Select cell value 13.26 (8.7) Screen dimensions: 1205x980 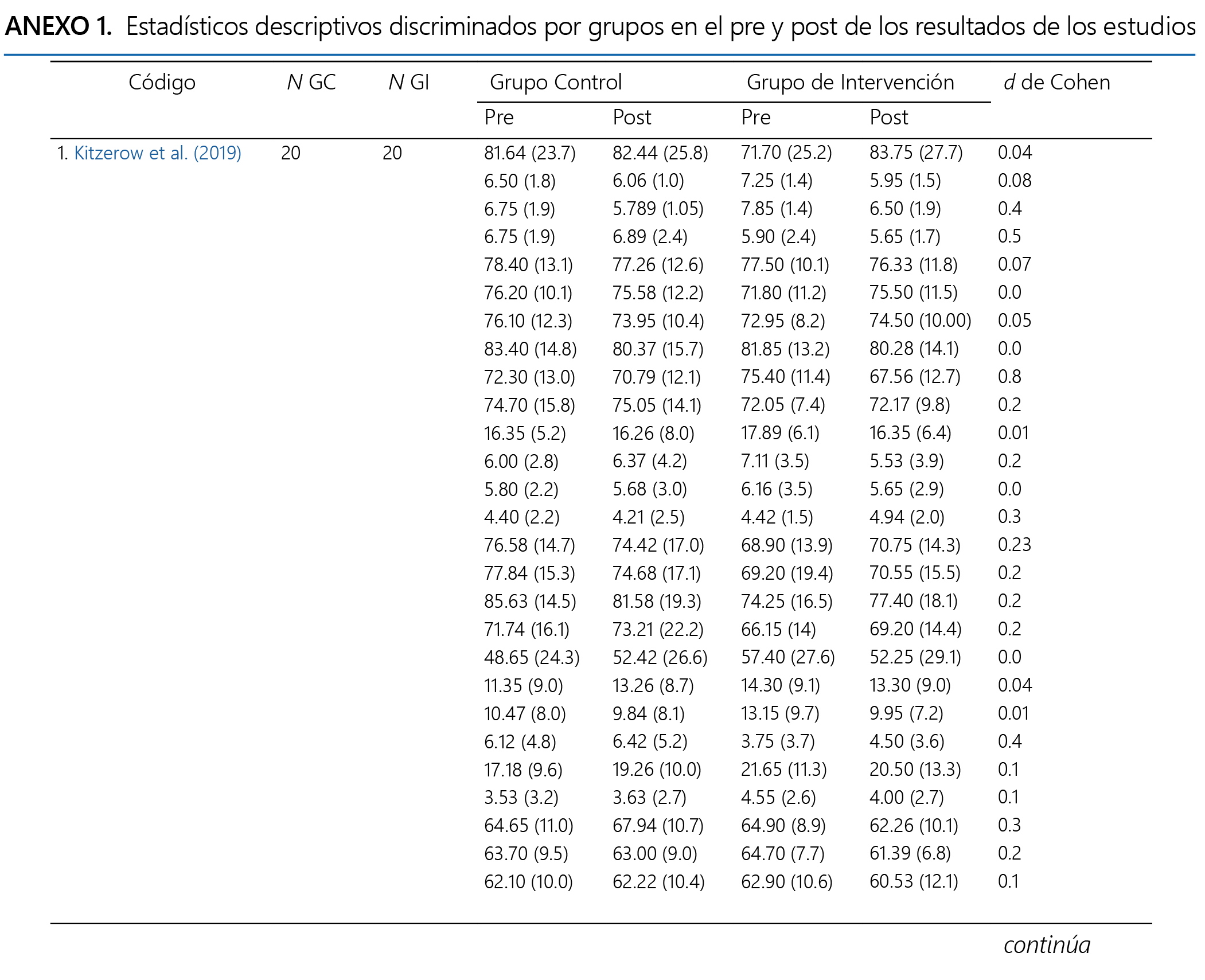(x=653, y=686)
